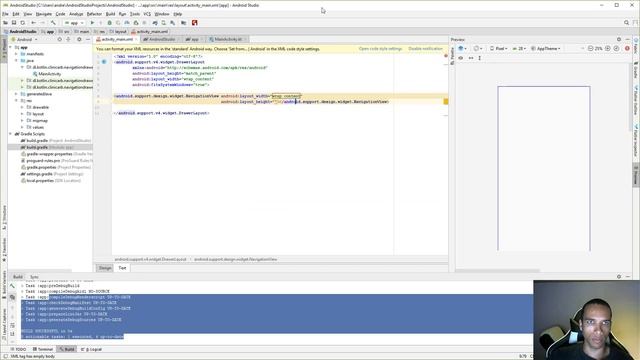640x360 pixels.
Task: Click the Back navigation arrow icon
Action: coord(33,23)
